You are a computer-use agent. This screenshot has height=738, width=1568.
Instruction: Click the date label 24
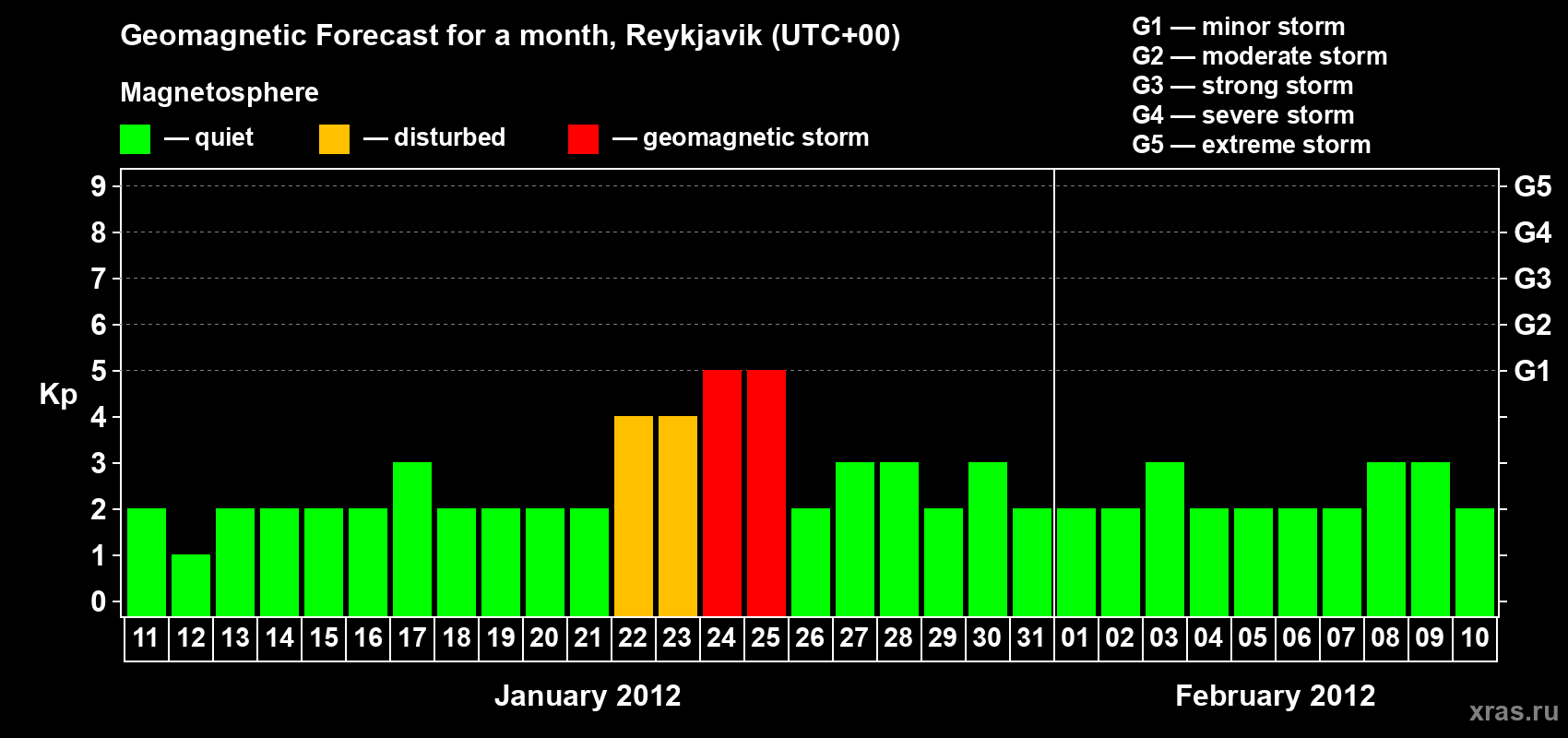tap(722, 637)
